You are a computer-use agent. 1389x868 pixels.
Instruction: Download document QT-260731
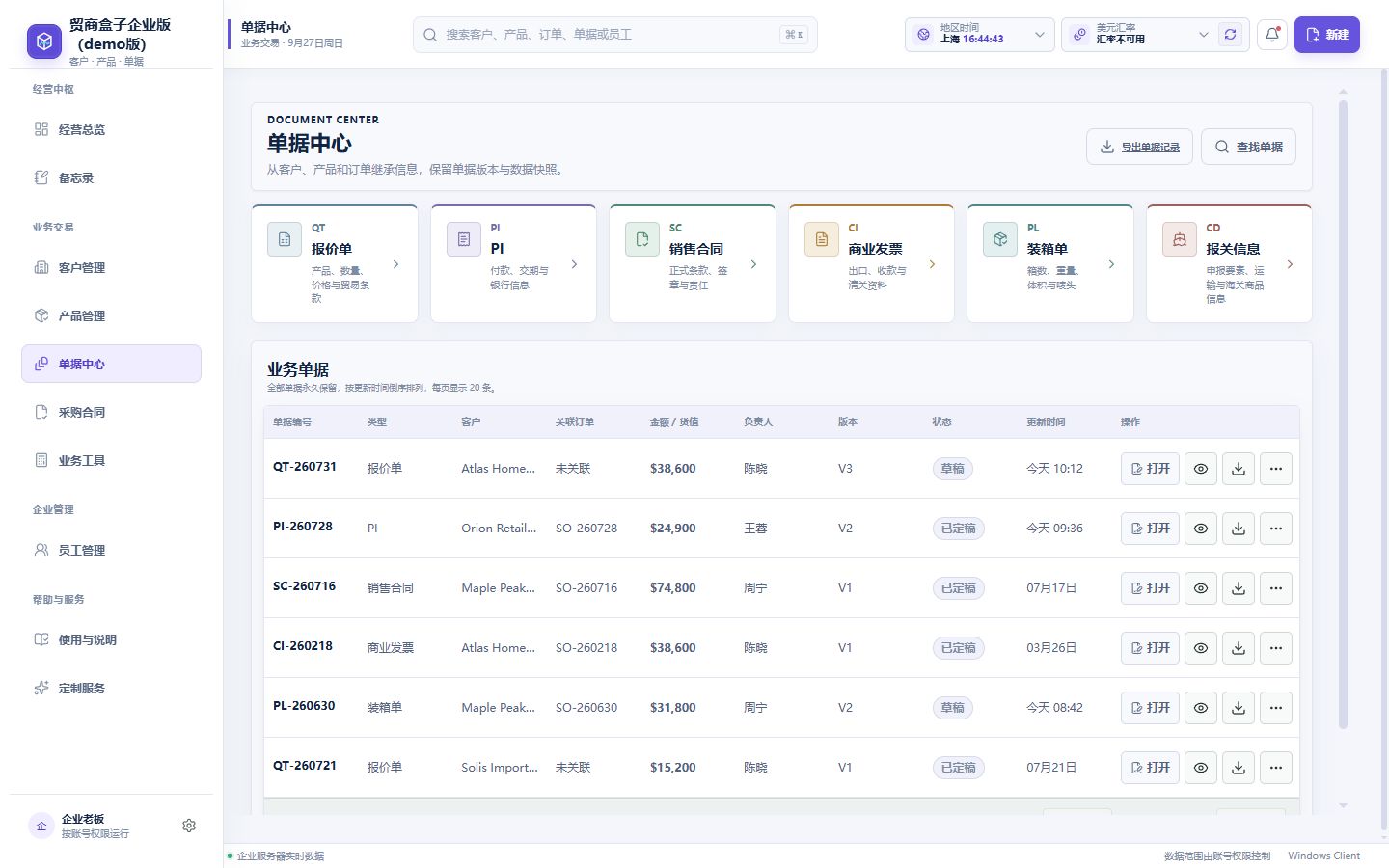[1239, 469]
